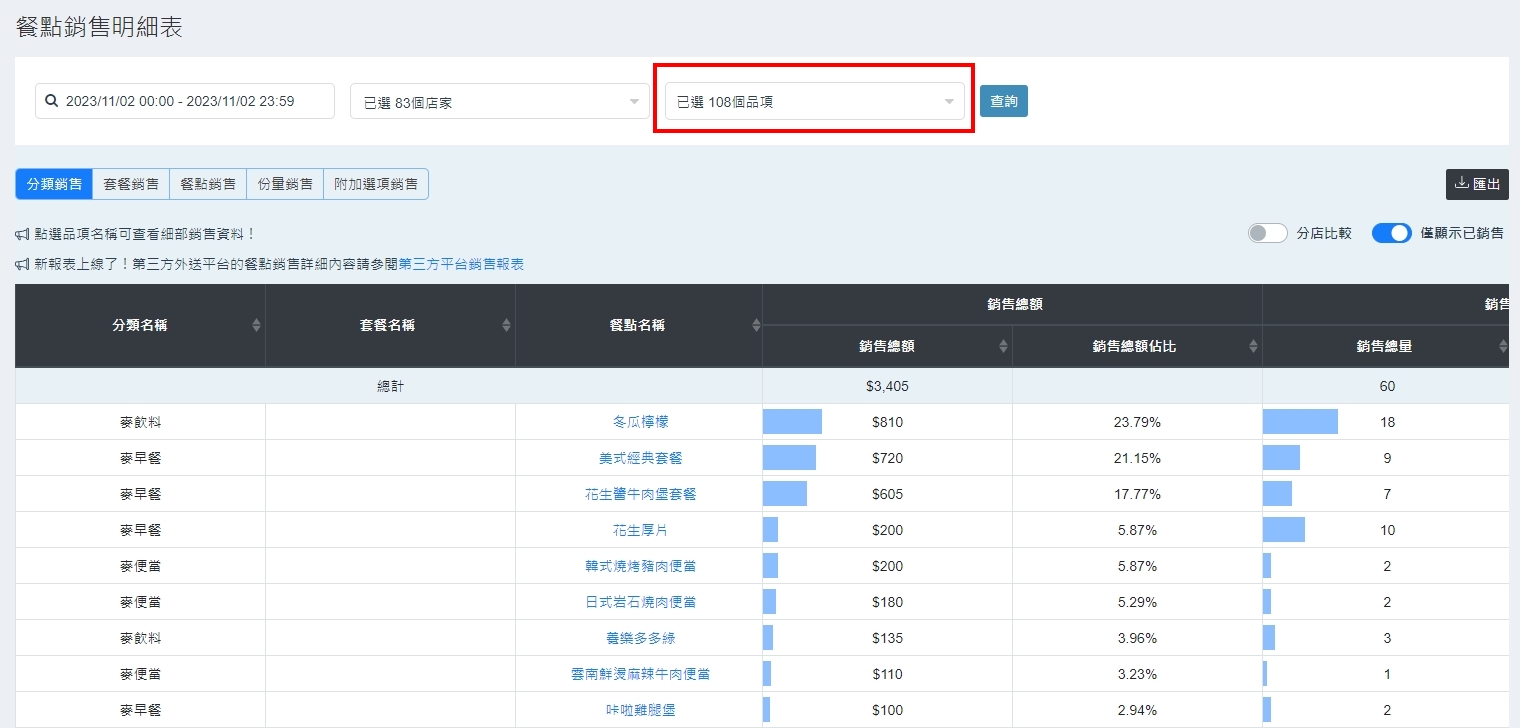Enable the 分店比較 toggle switch
The height and width of the screenshot is (728, 1520).
pos(1267,233)
